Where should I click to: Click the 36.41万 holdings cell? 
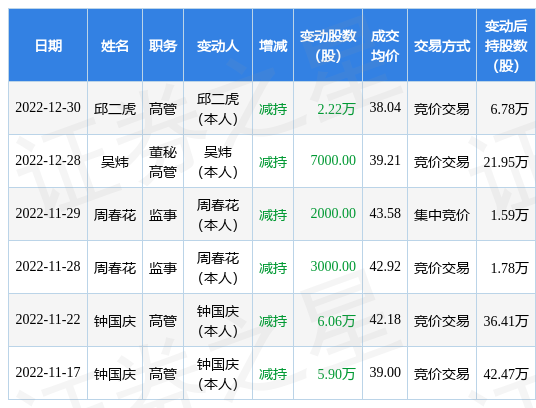(x=506, y=321)
